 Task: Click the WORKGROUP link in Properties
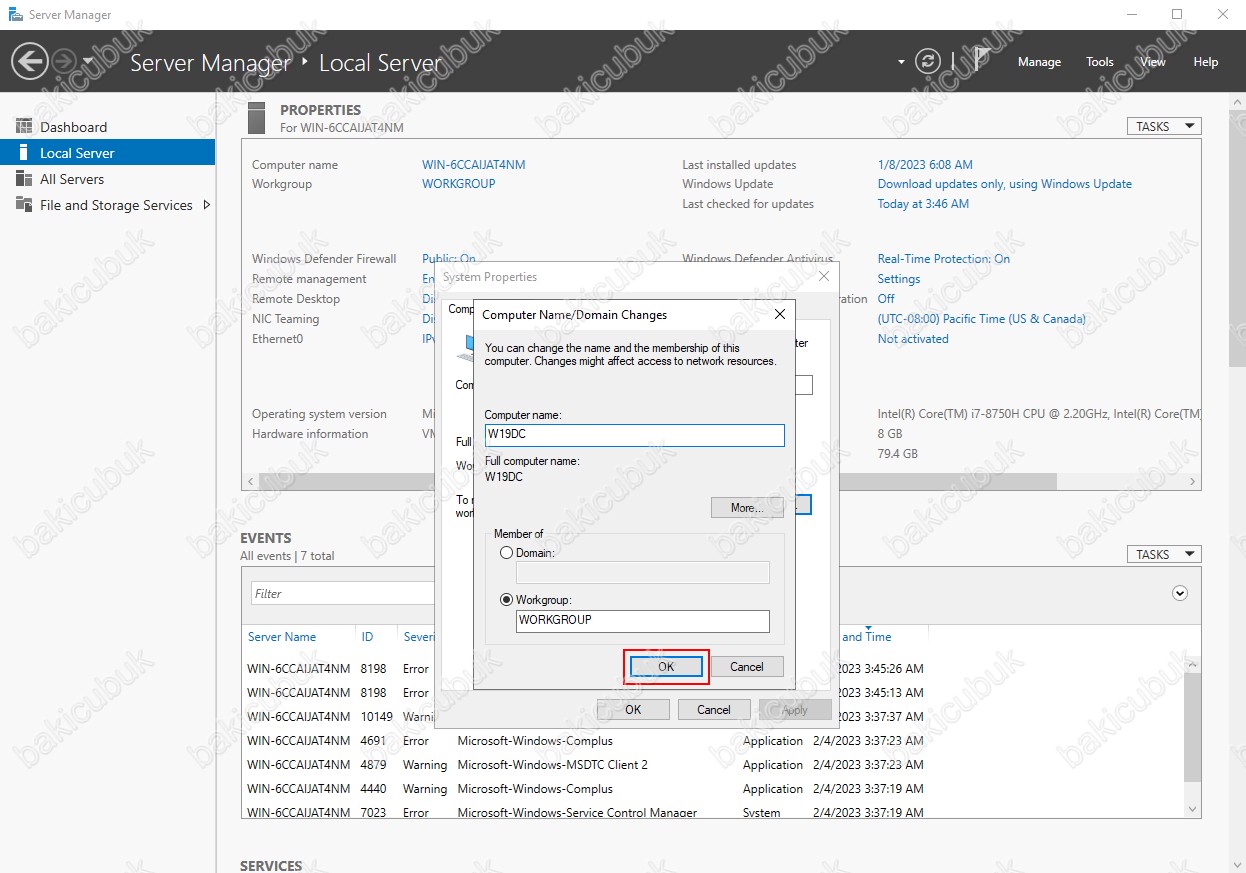pos(459,184)
